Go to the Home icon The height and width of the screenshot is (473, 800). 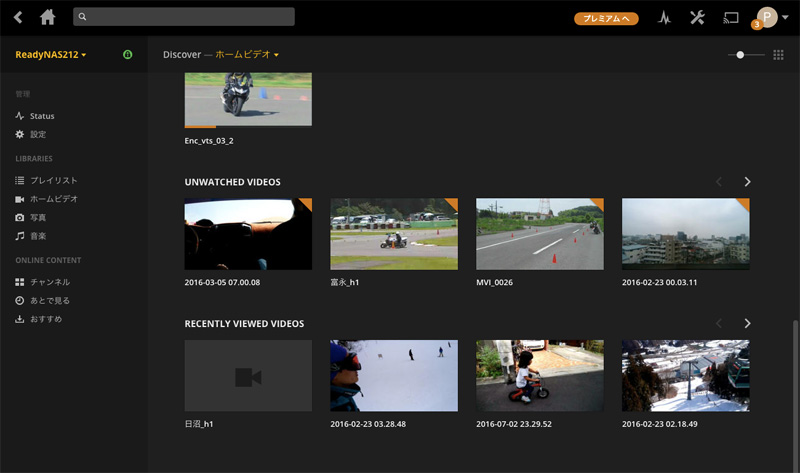click(x=47, y=17)
